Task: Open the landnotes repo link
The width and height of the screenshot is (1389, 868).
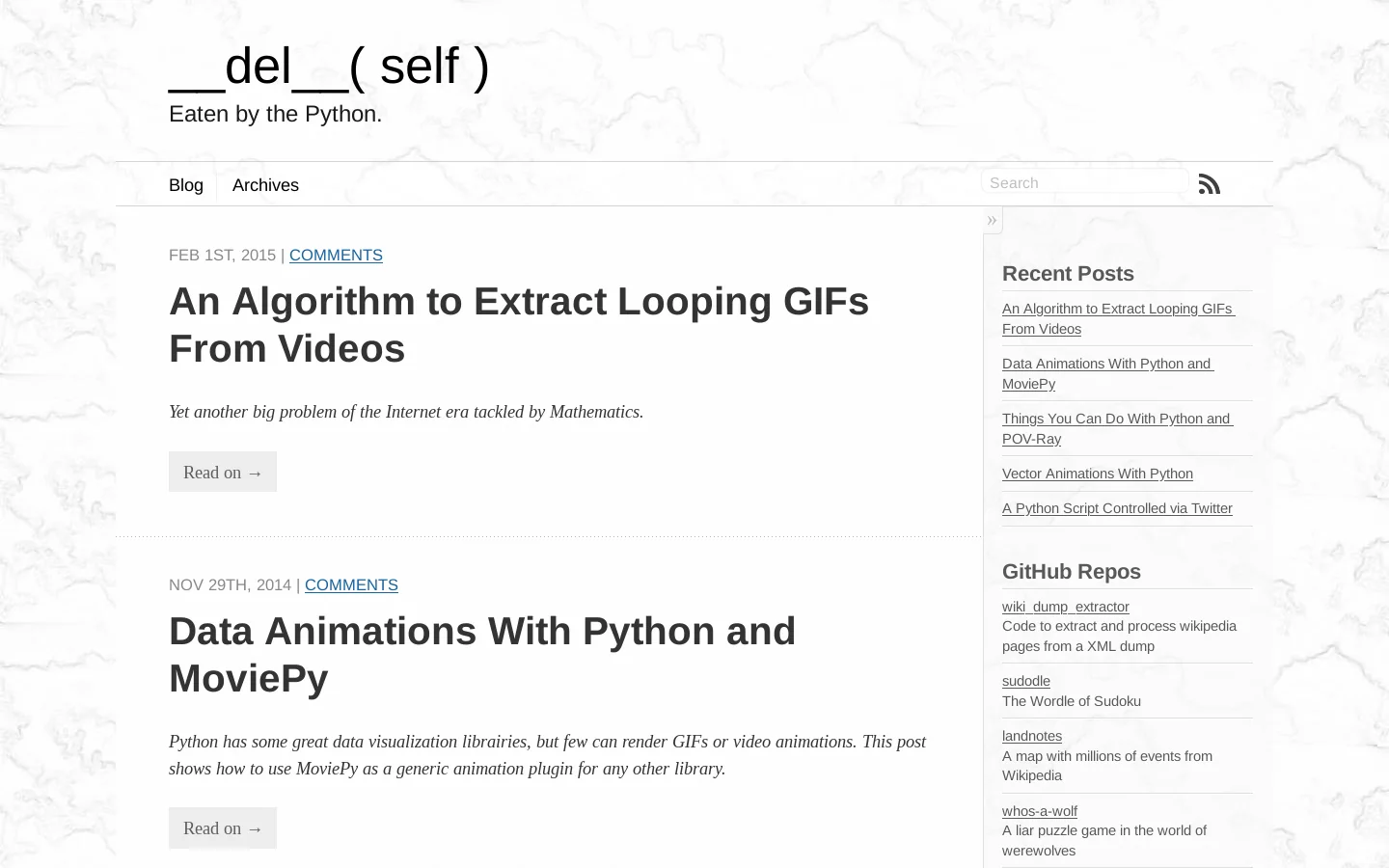Action: point(1032,736)
